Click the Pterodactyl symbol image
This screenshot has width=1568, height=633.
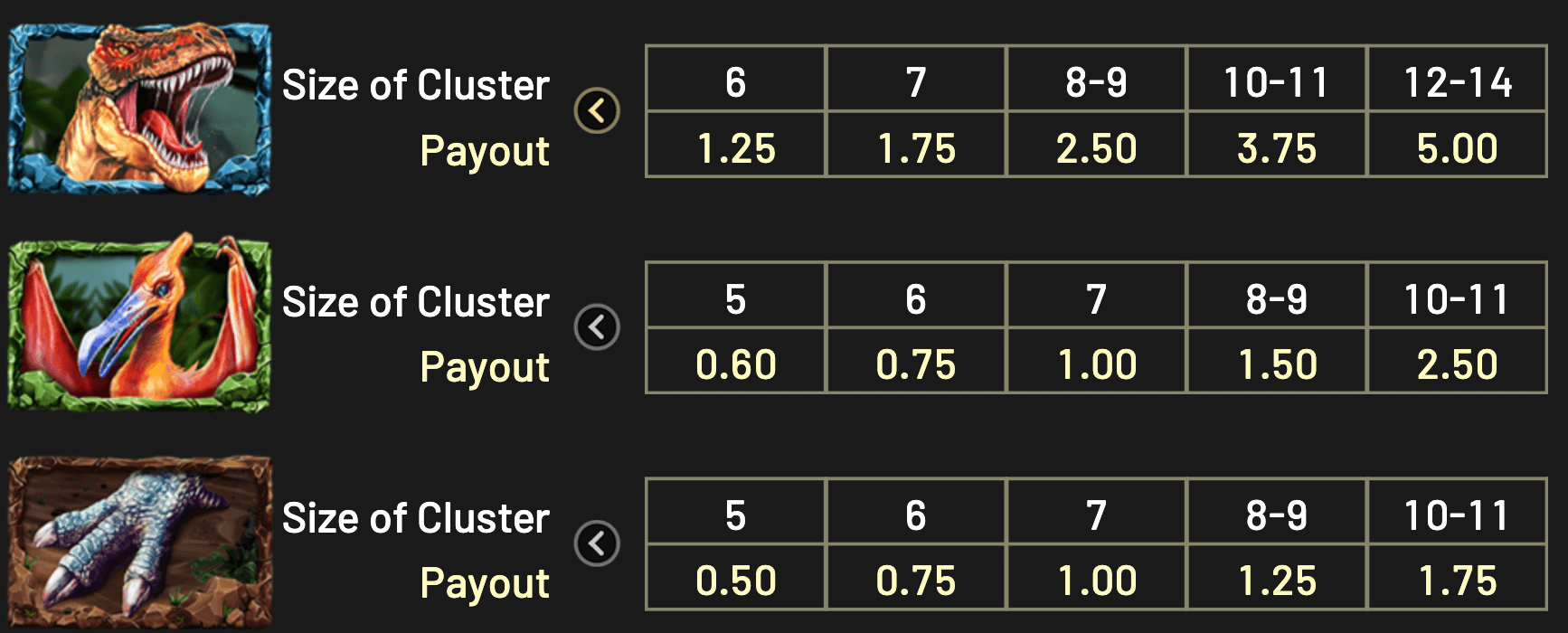[139, 326]
